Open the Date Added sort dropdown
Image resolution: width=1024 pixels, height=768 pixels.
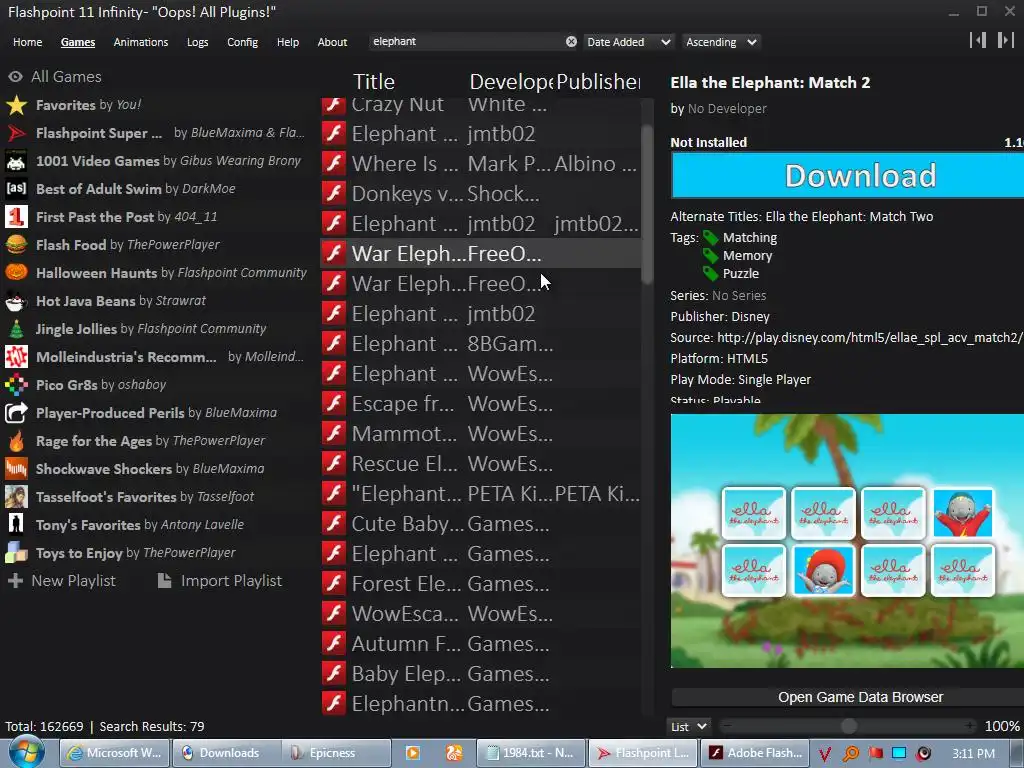[628, 42]
